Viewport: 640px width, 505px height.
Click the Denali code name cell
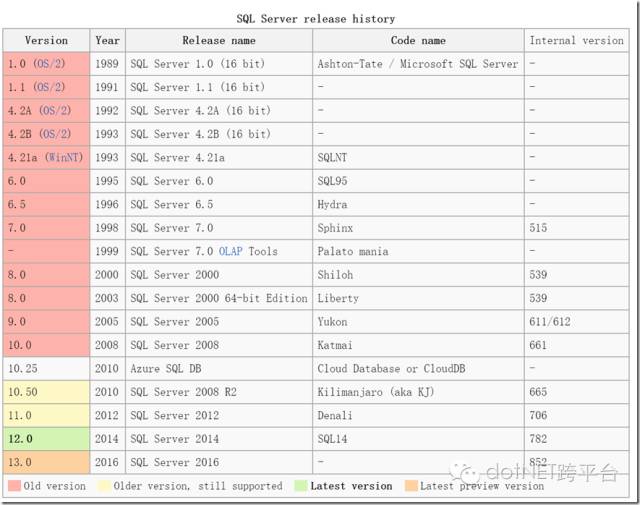(418, 415)
